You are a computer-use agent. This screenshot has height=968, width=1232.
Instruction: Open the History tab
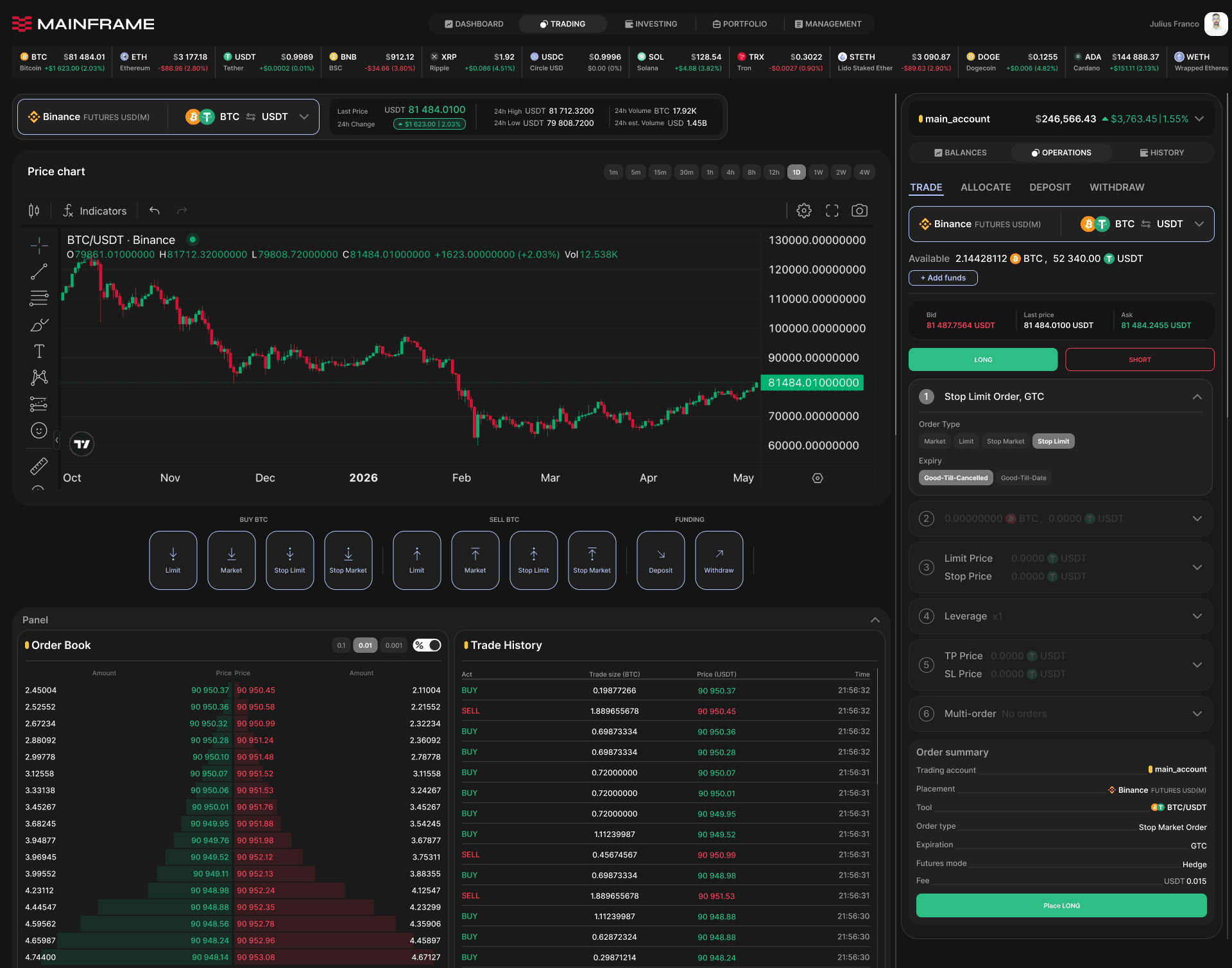tap(1162, 153)
